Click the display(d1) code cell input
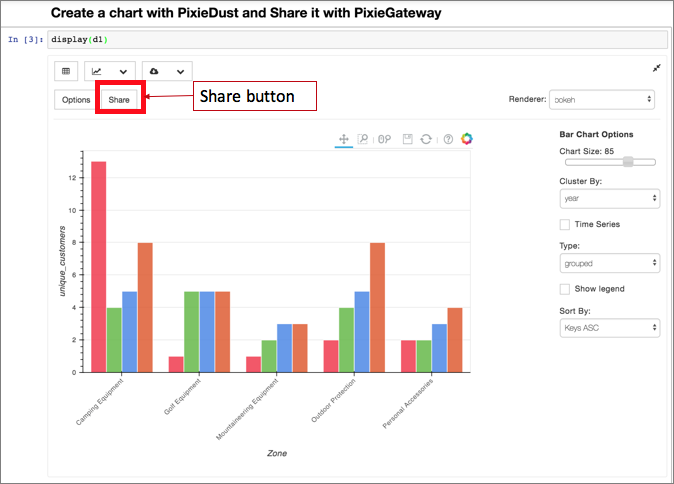 tap(357, 40)
